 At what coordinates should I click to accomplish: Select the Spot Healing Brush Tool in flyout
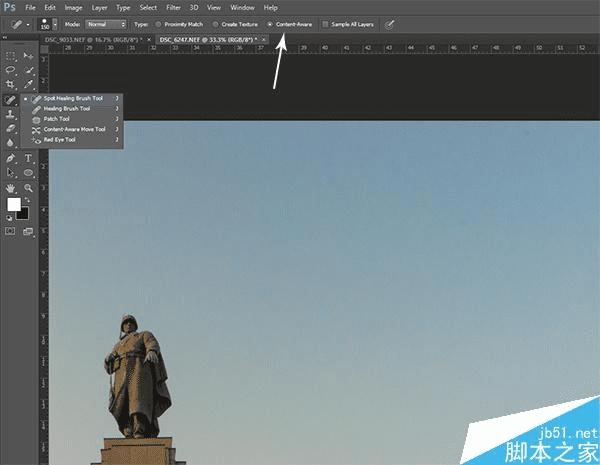72,98
